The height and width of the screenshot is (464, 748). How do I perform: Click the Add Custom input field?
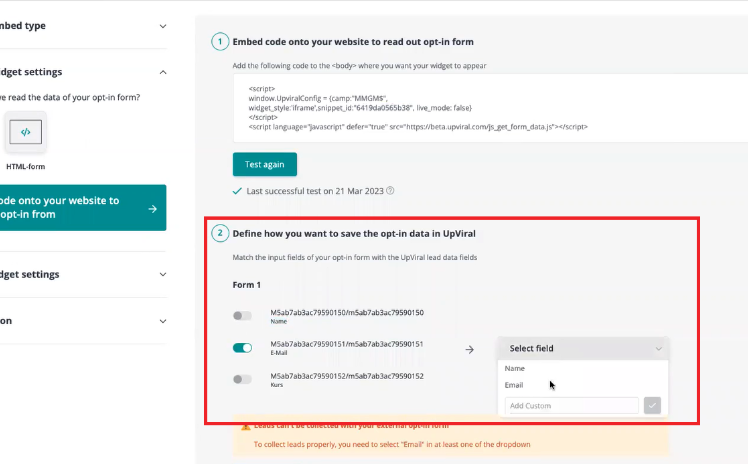[571, 405]
